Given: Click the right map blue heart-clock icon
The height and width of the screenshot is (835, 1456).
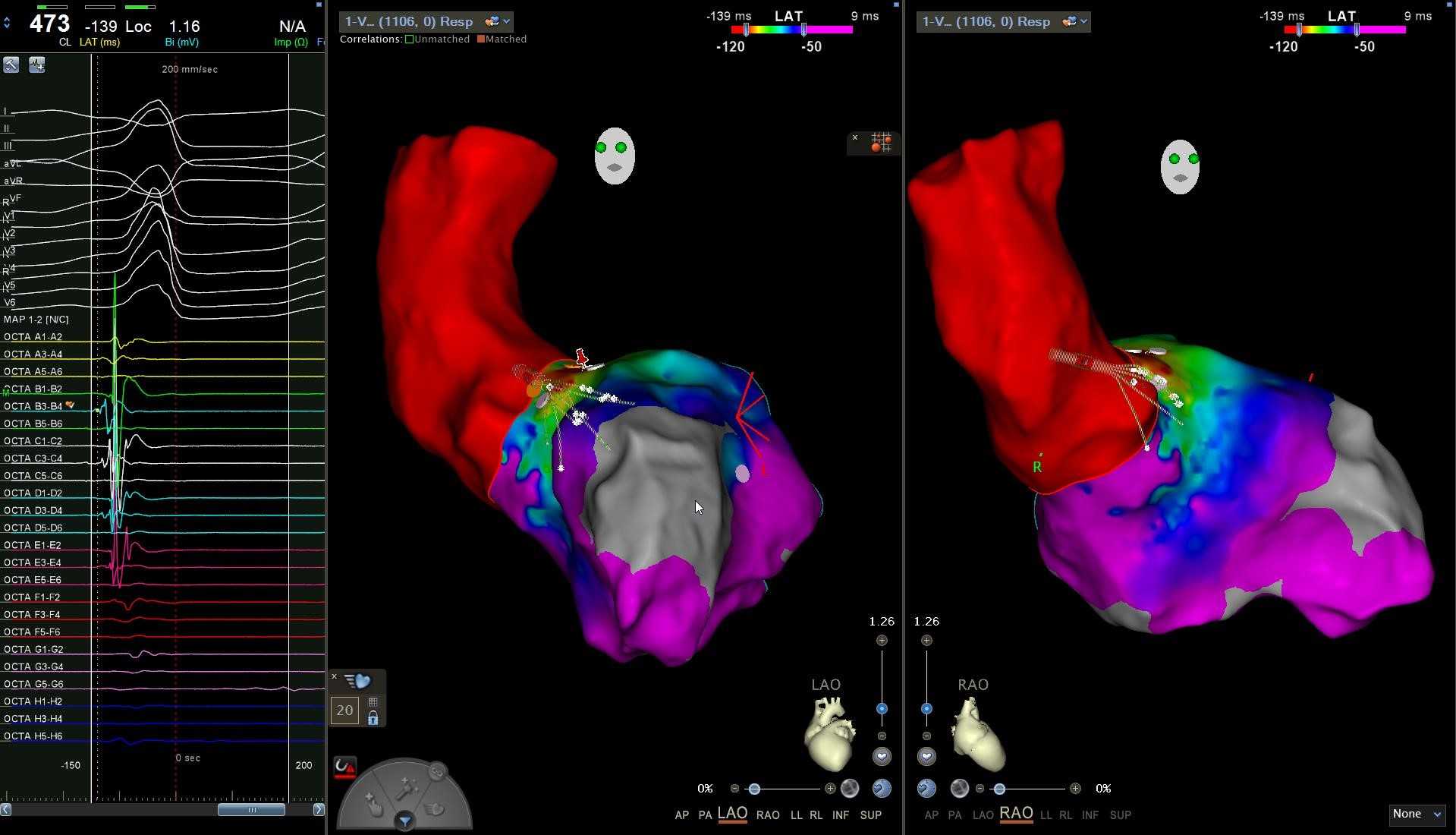Looking at the screenshot, I should click(x=926, y=789).
